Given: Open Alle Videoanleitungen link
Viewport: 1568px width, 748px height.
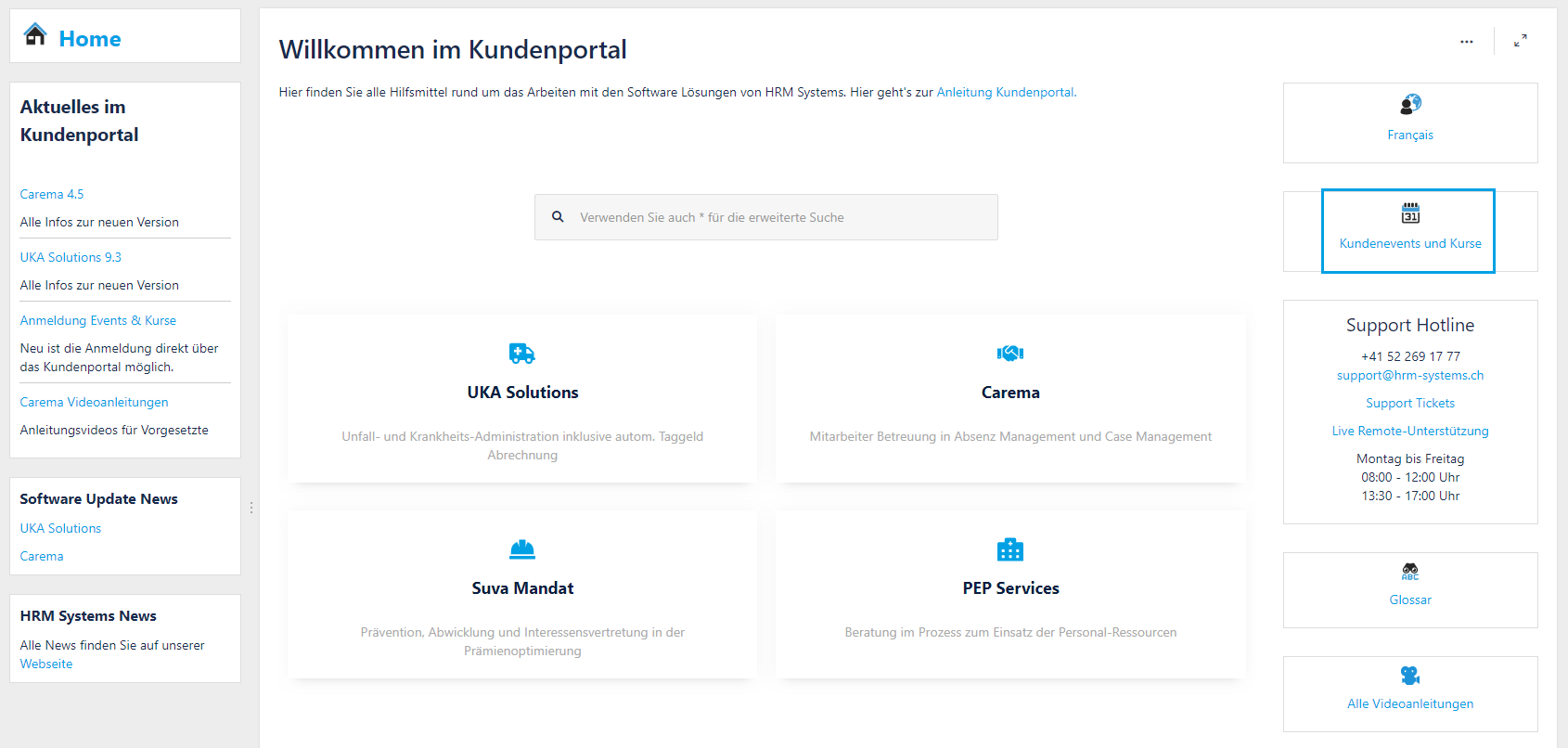Looking at the screenshot, I should [x=1410, y=704].
